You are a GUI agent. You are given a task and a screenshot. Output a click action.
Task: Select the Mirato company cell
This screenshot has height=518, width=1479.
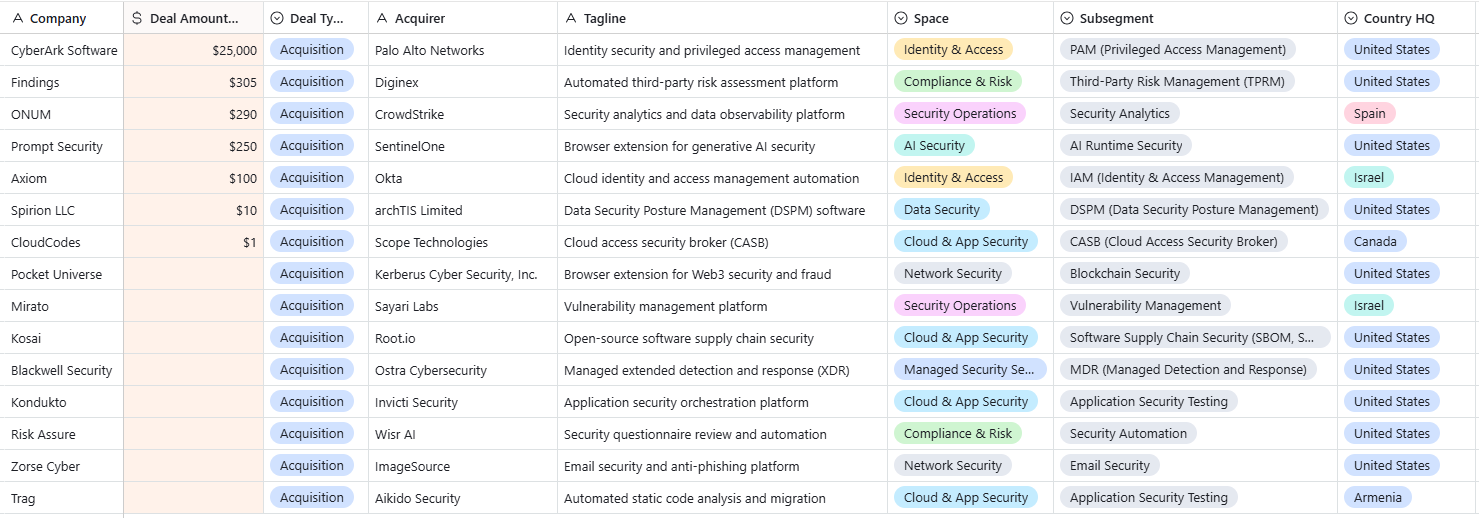[62, 306]
